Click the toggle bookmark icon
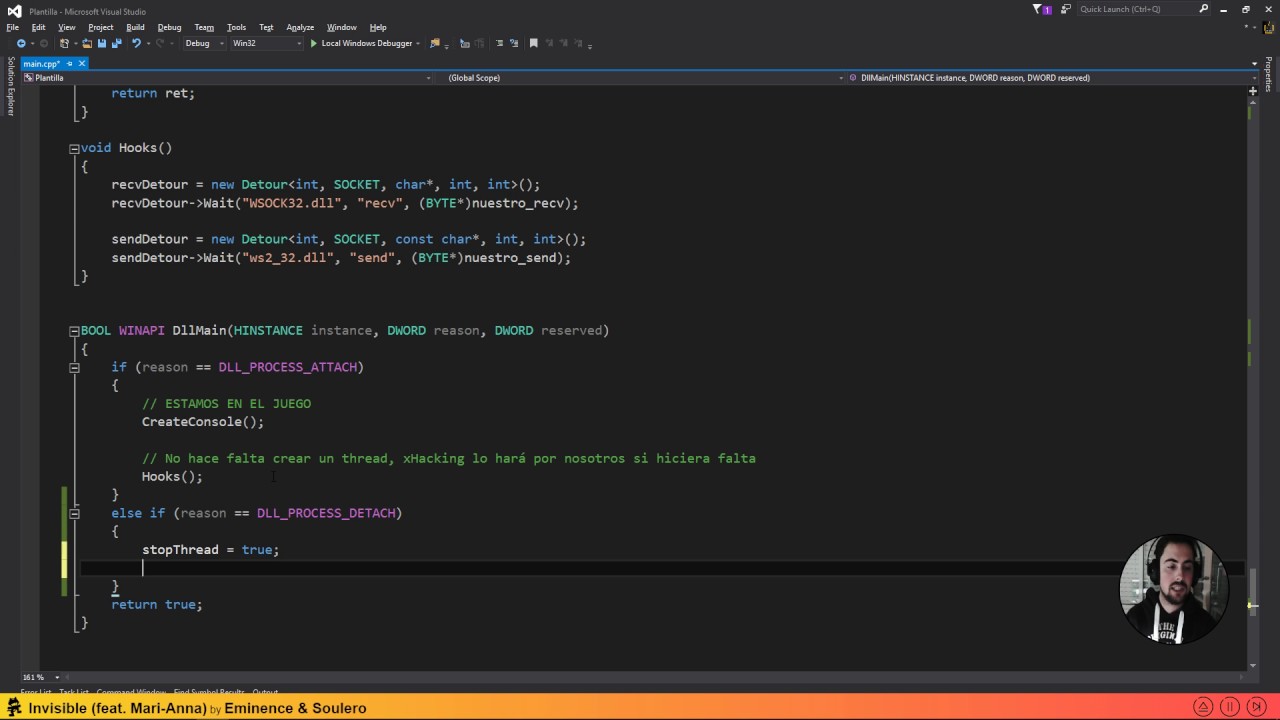Screen dimensions: 1280x720 point(533,43)
